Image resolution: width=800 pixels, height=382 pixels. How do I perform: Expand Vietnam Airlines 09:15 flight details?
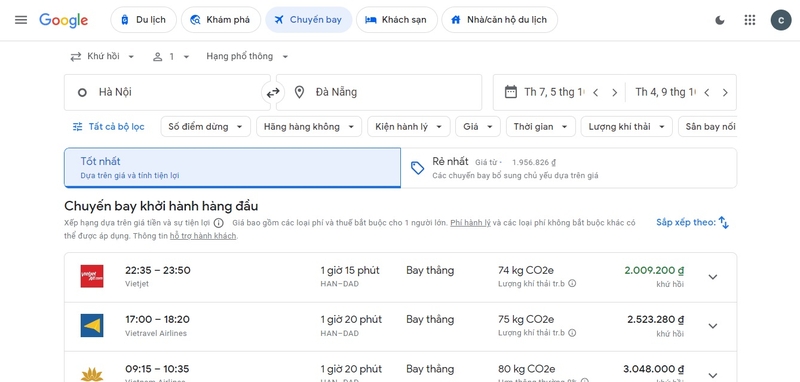[x=713, y=375]
